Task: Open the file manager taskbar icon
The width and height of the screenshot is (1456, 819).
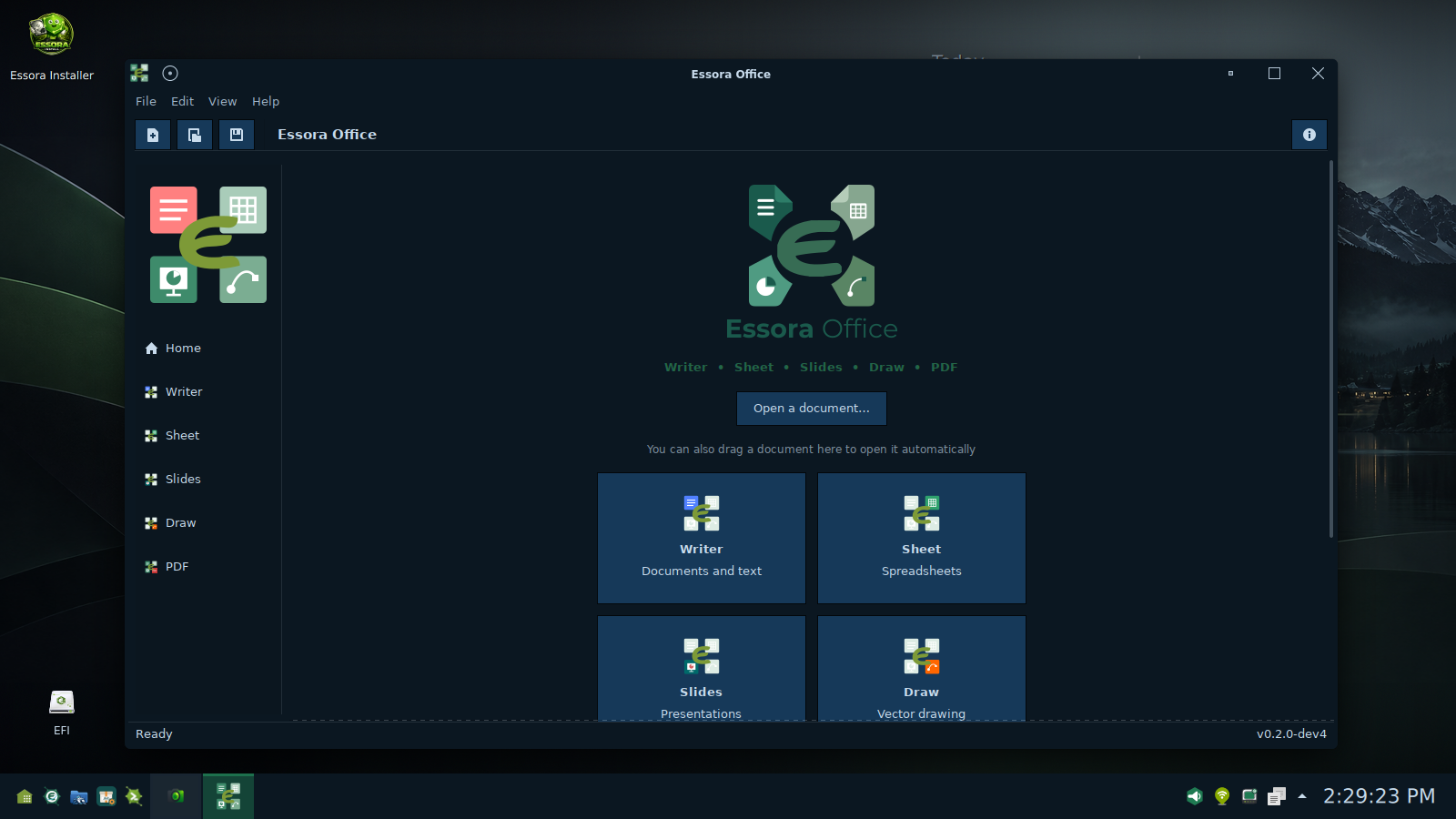Action: click(79, 796)
